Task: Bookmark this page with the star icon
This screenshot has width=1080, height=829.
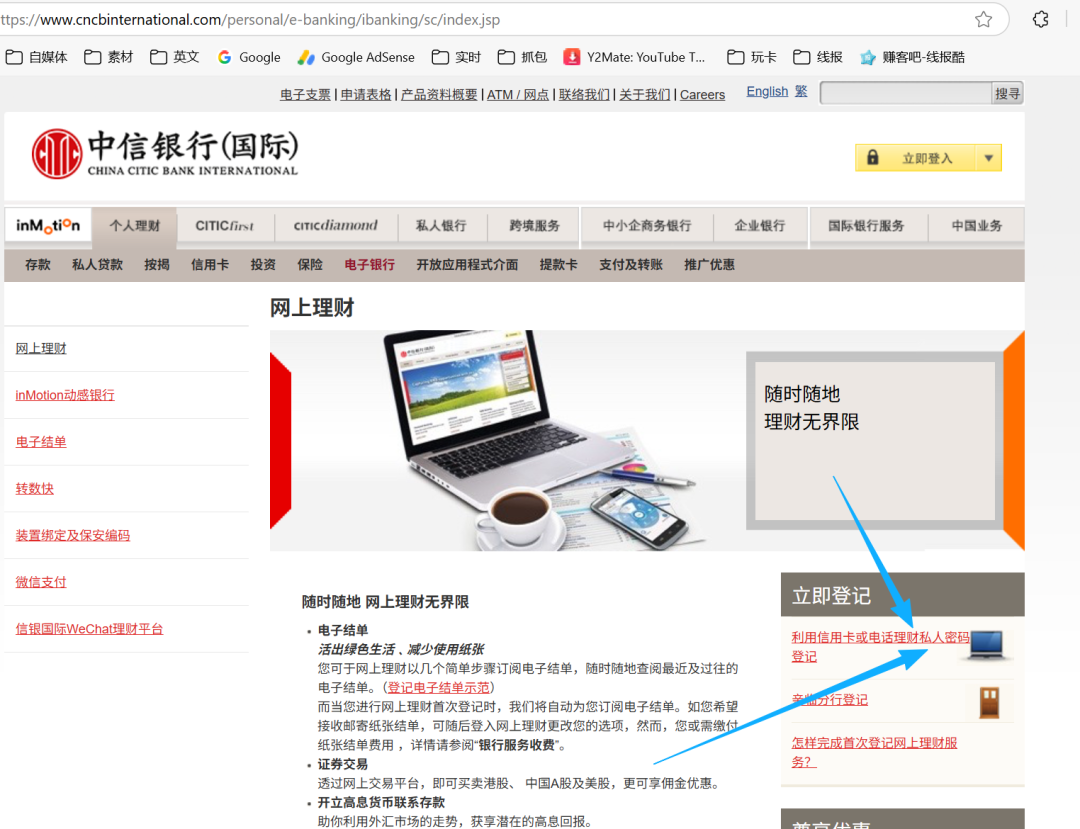Action: tap(983, 19)
